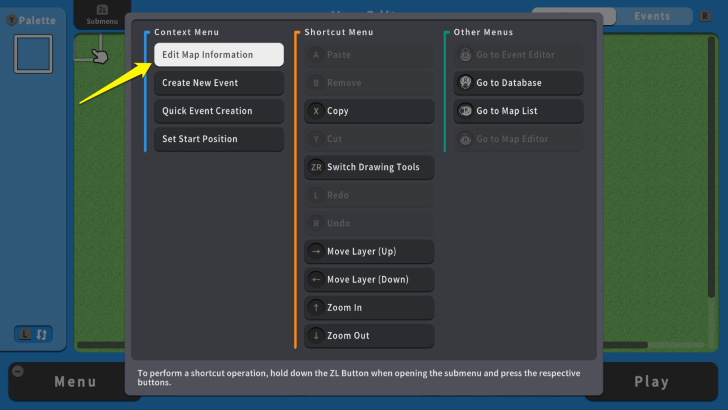The image size is (728, 410).
Task: Click the Cut shortcut entry
Action: click(369, 139)
